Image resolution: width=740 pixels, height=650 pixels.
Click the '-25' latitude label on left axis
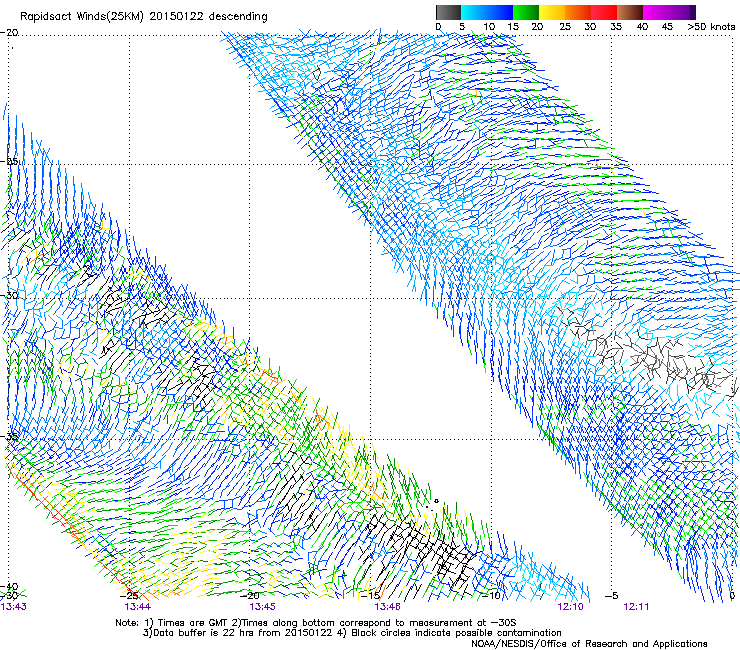[9, 161]
